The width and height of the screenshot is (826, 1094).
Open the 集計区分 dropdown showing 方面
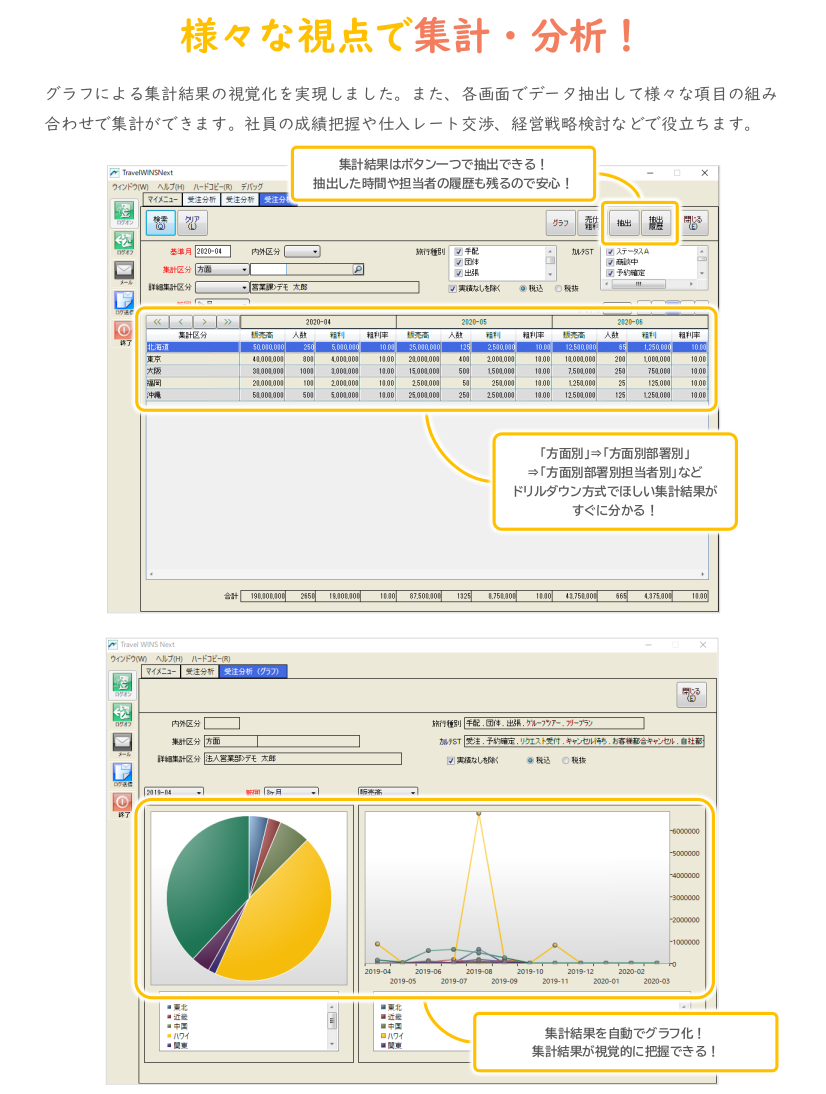tap(222, 269)
